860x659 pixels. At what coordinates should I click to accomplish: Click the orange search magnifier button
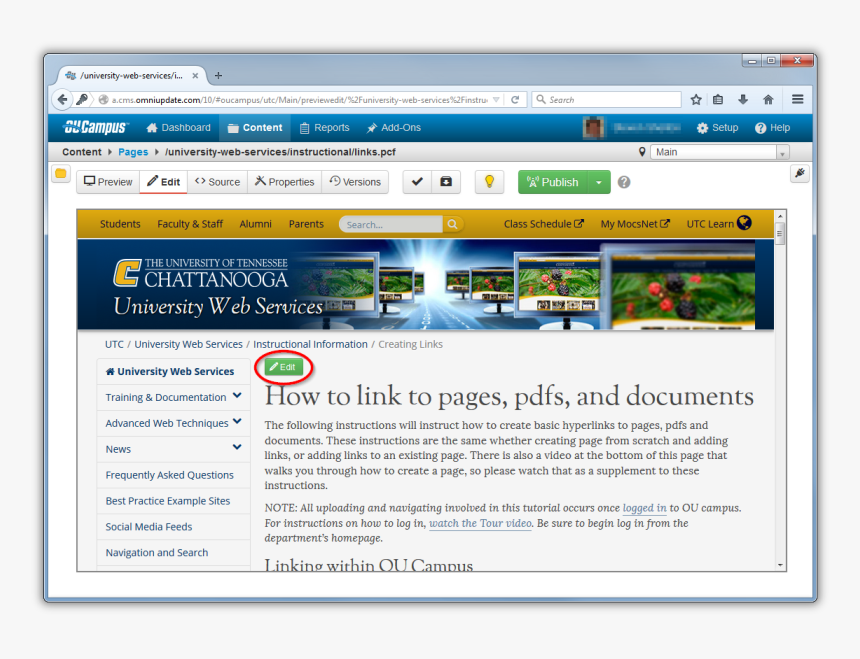click(x=452, y=224)
